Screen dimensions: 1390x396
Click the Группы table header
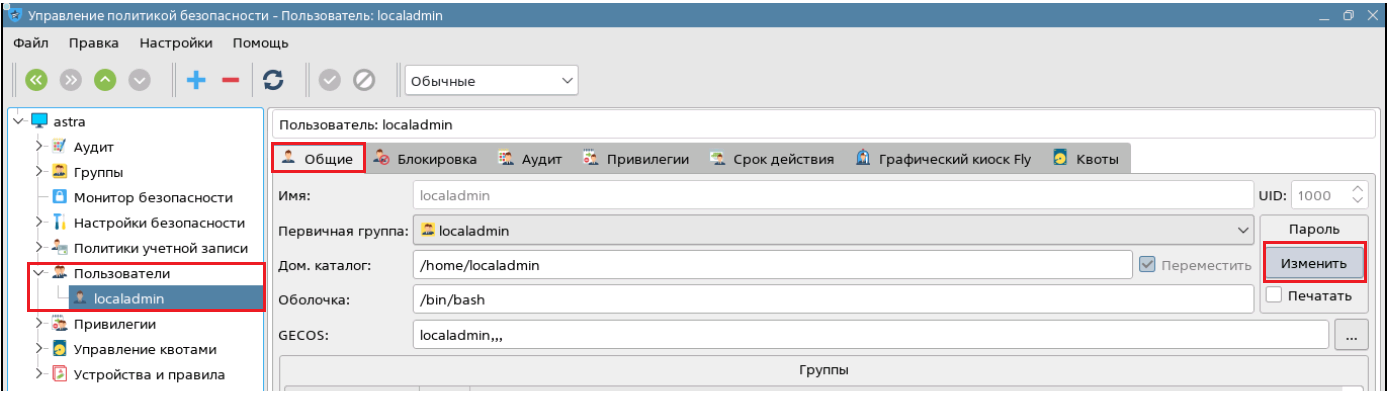coord(824,370)
